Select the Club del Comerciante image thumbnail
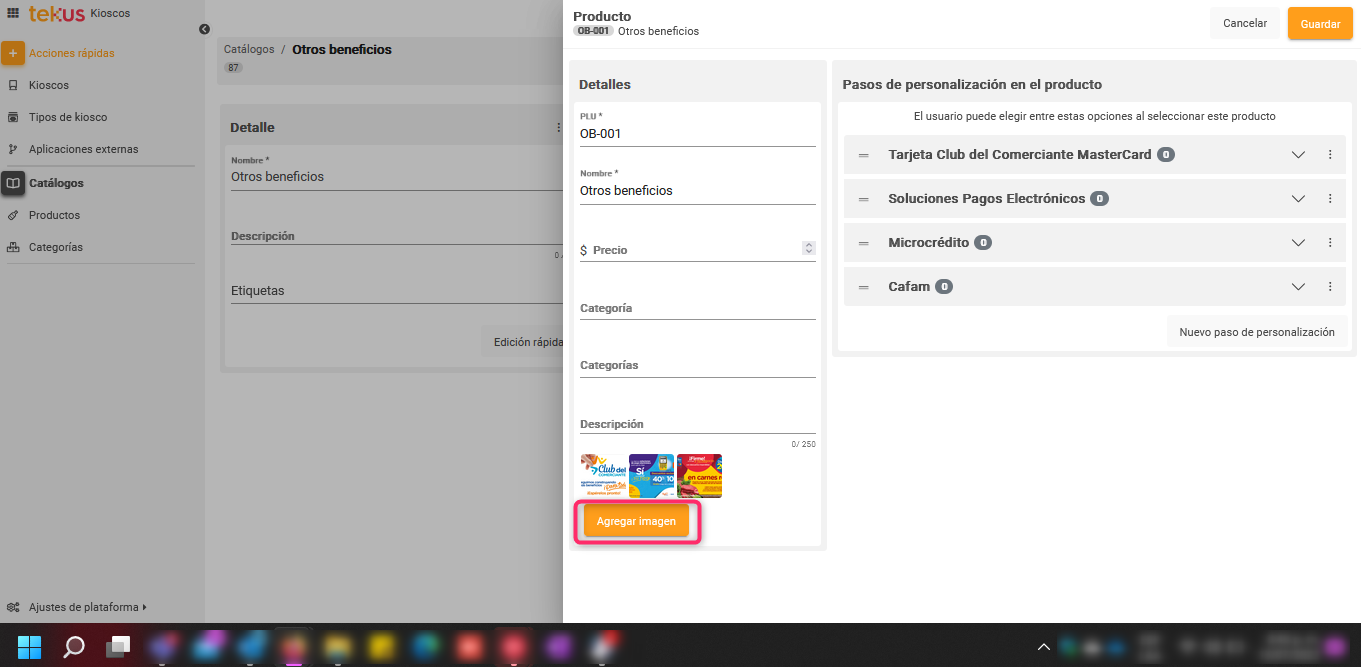1361x667 pixels. click(x=602, y=476)
